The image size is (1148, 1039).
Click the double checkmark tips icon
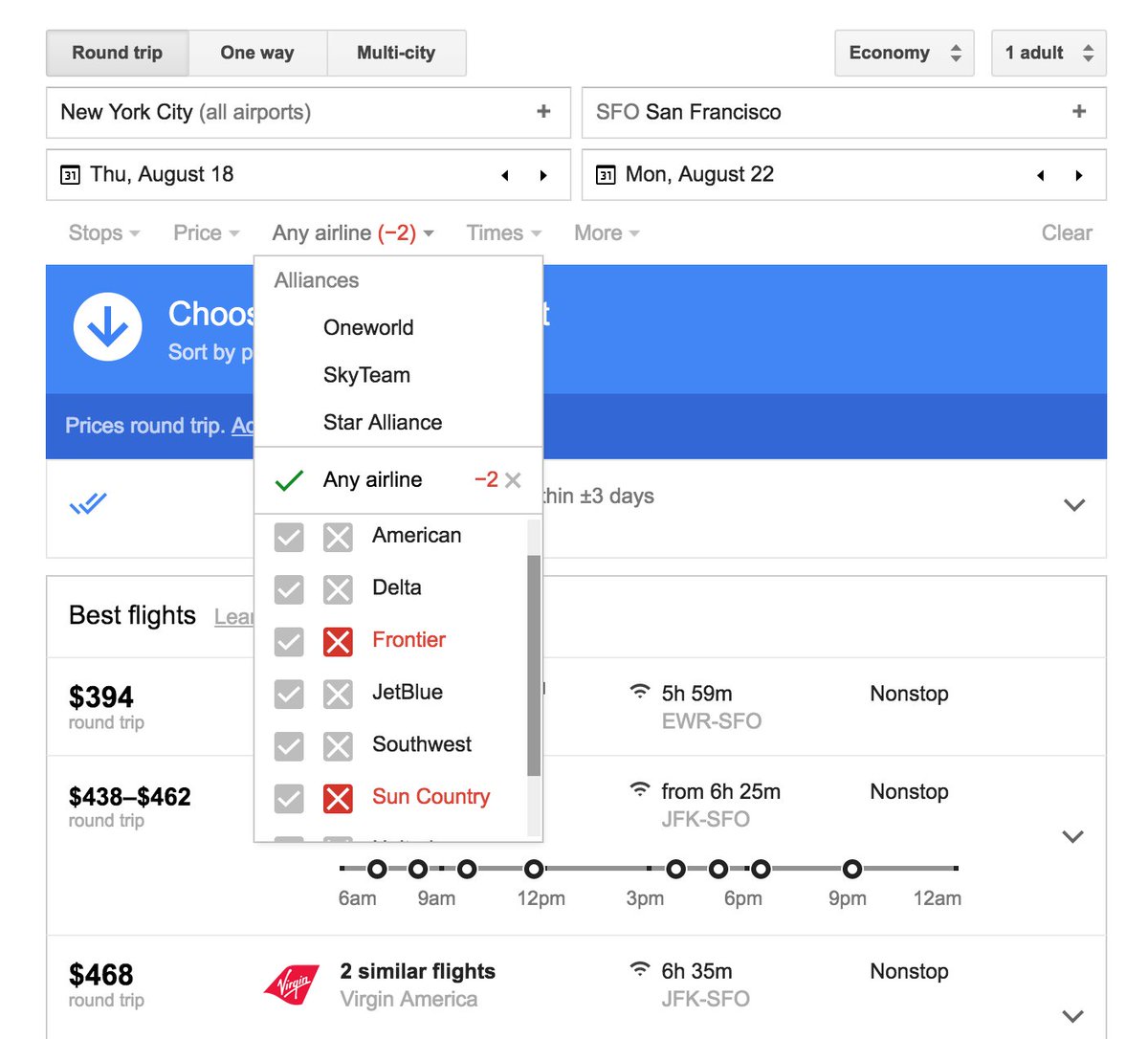pos(88,503)
